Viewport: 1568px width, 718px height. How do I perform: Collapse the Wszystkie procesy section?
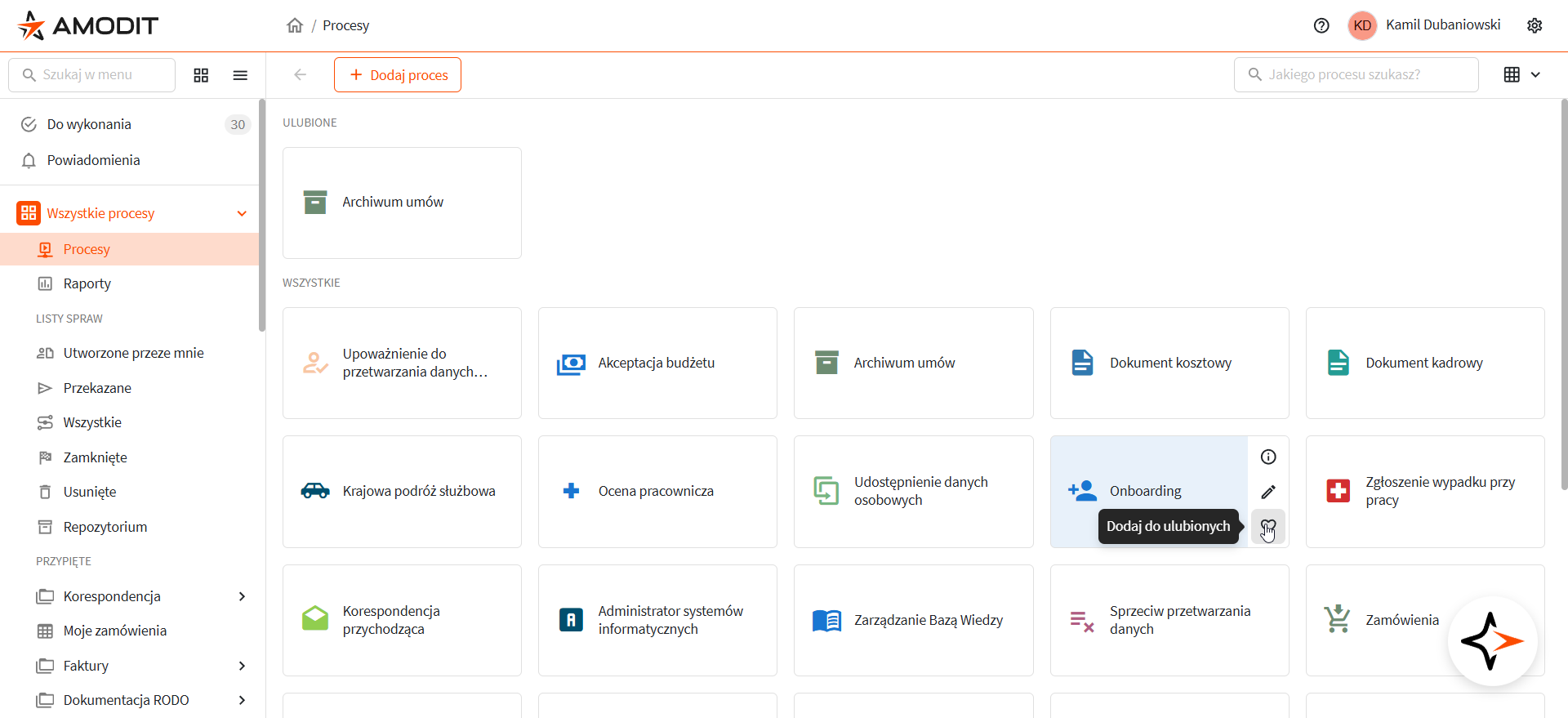tap(242, 213)
